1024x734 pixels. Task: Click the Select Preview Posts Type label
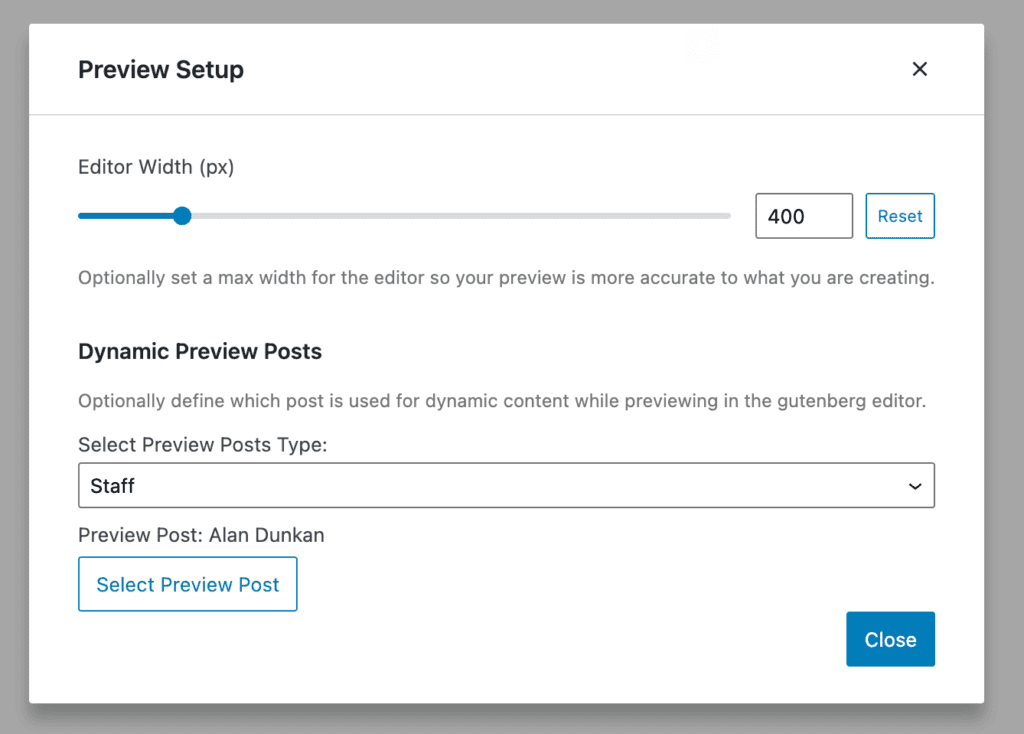tap(203, 445)
